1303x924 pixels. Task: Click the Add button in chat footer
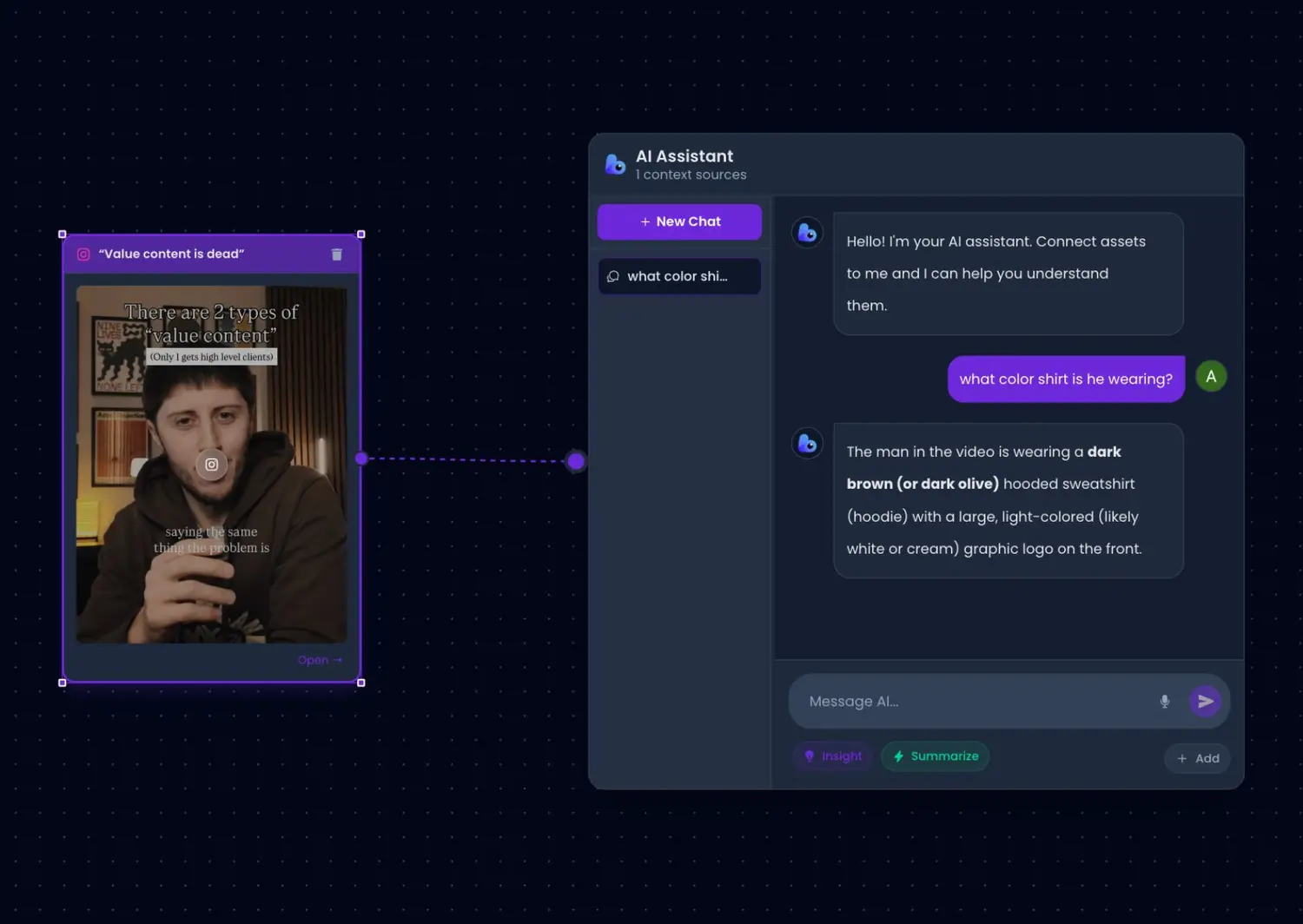point(1197,758)
